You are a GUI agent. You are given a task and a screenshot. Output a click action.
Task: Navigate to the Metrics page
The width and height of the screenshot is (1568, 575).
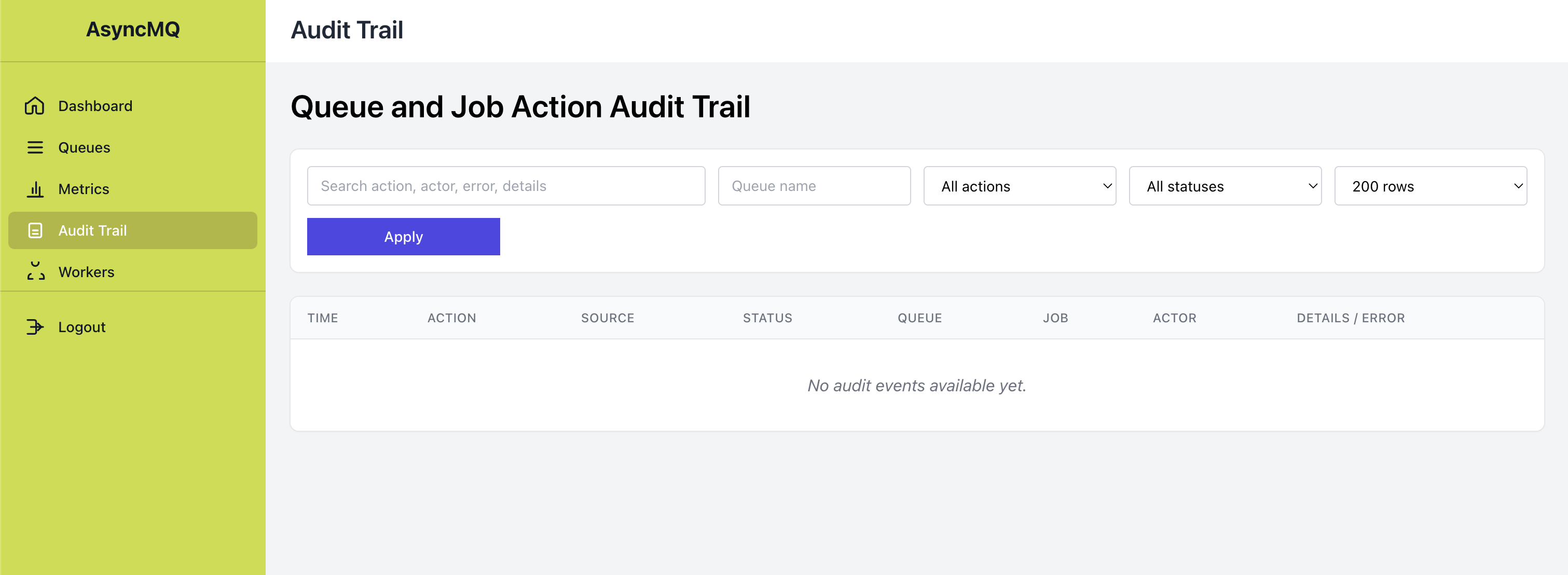click(84, 189)
